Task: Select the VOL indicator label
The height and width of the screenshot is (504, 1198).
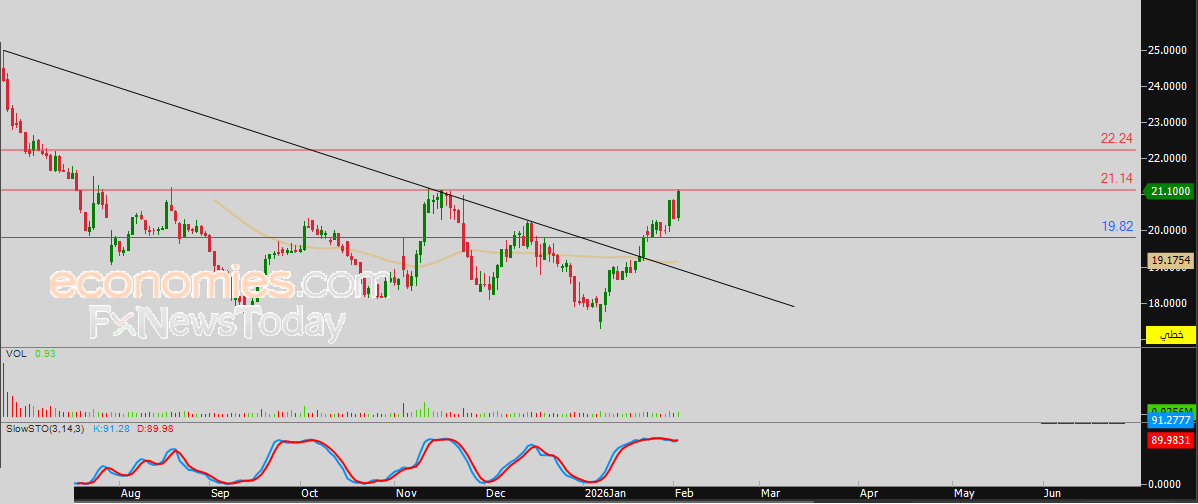Action: point(15,354)
